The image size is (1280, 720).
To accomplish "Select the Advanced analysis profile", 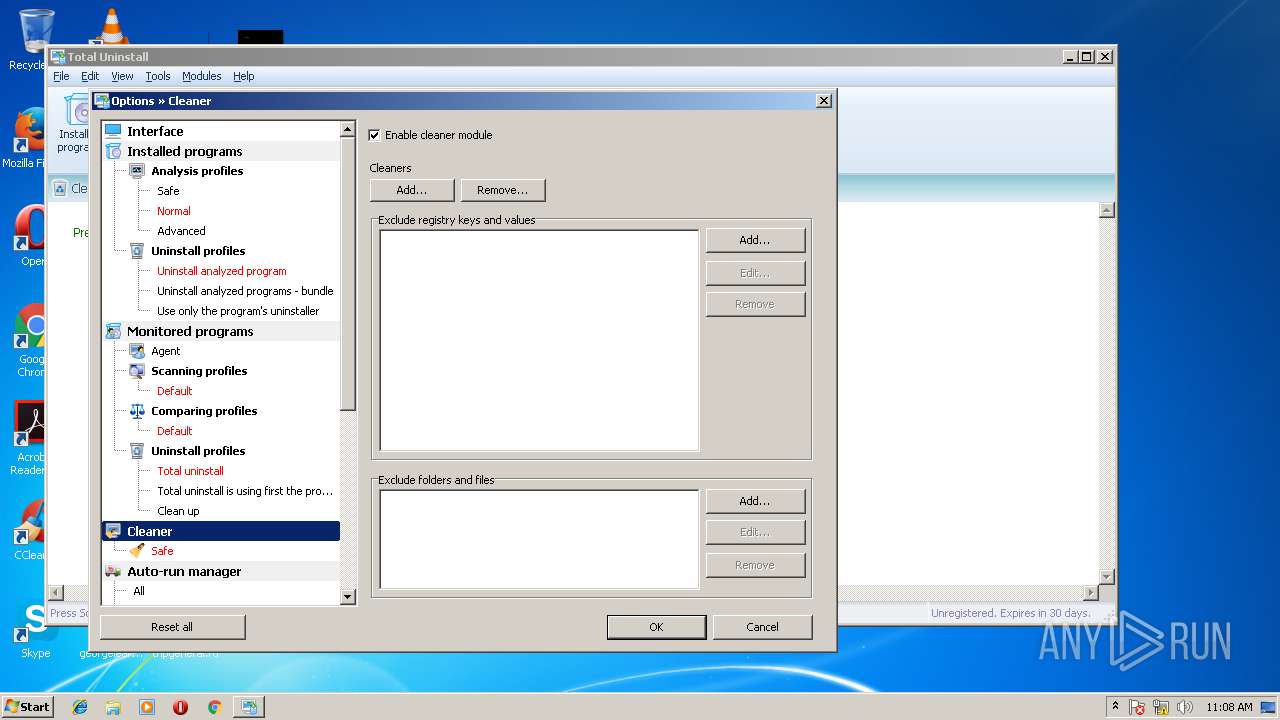I will click(181, 231).
